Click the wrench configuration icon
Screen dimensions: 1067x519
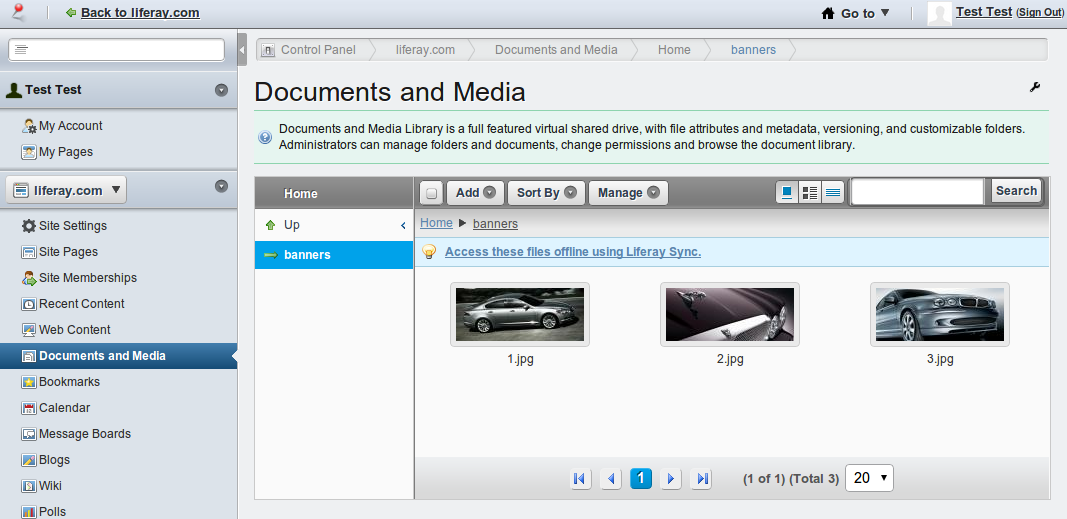point(1035,88)
